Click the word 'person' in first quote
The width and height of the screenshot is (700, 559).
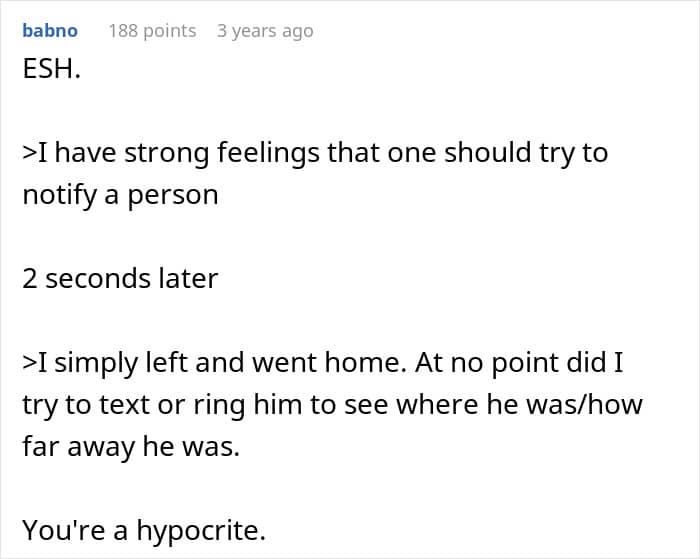click(173, 196)
